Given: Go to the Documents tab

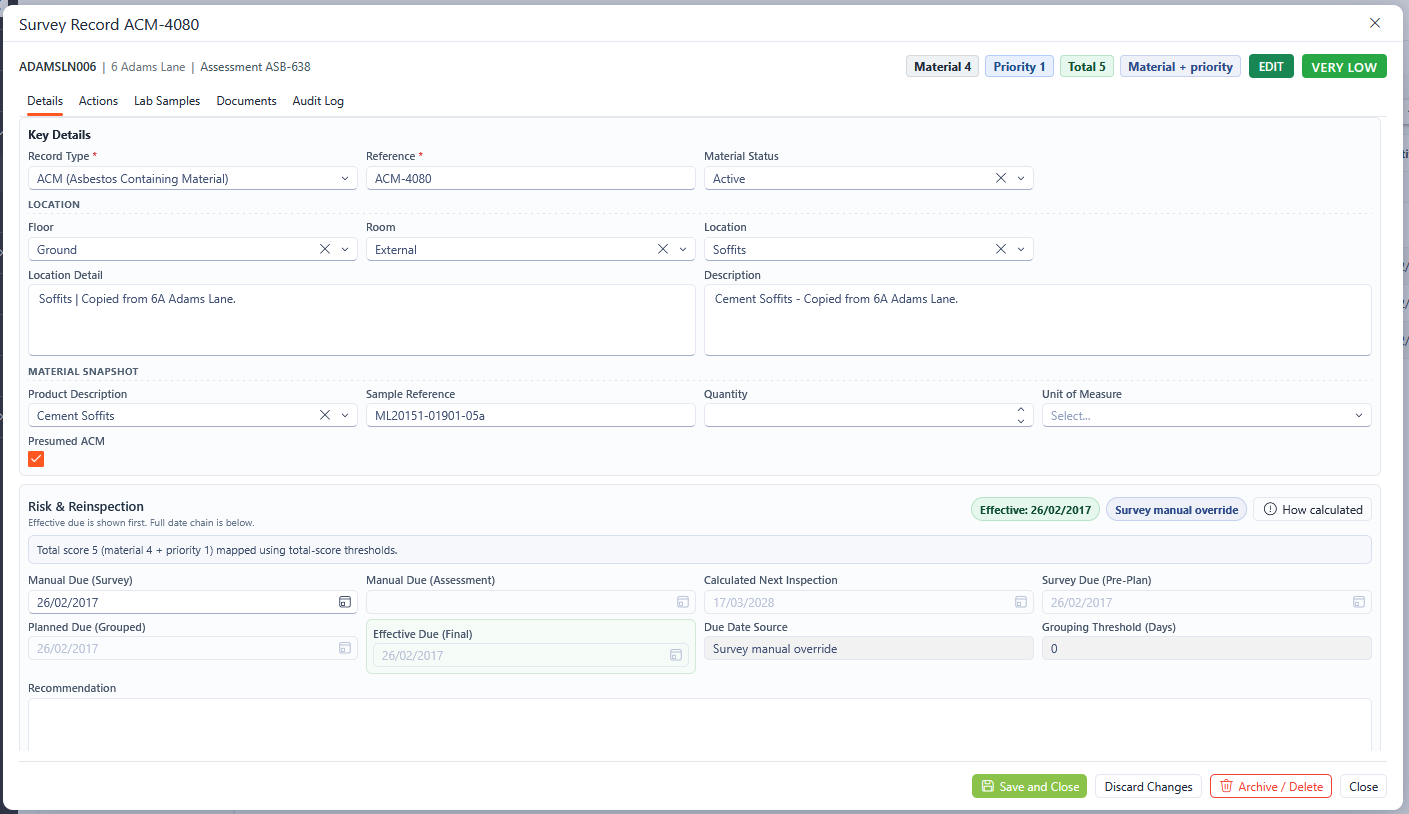Looking at the screenshot, I should (x=246, y=101).
